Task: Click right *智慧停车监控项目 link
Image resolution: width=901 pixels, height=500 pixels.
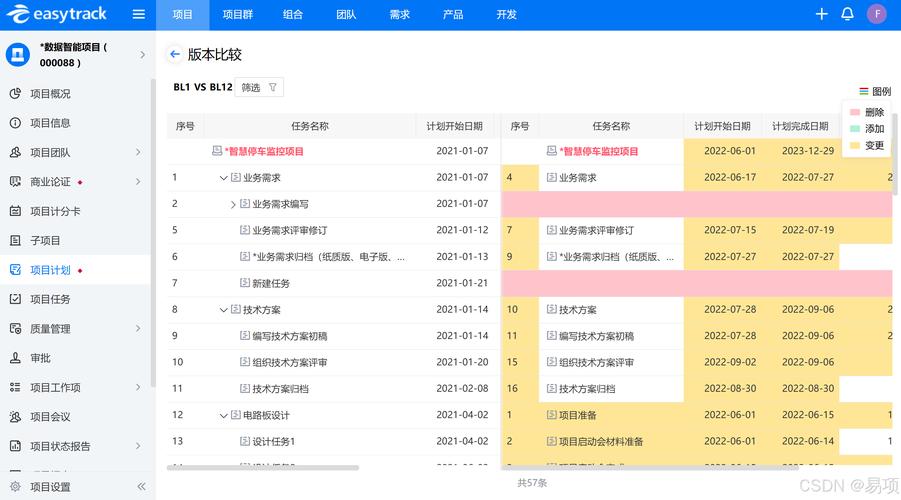Action: pyautogui.click(x=599, y=151)
